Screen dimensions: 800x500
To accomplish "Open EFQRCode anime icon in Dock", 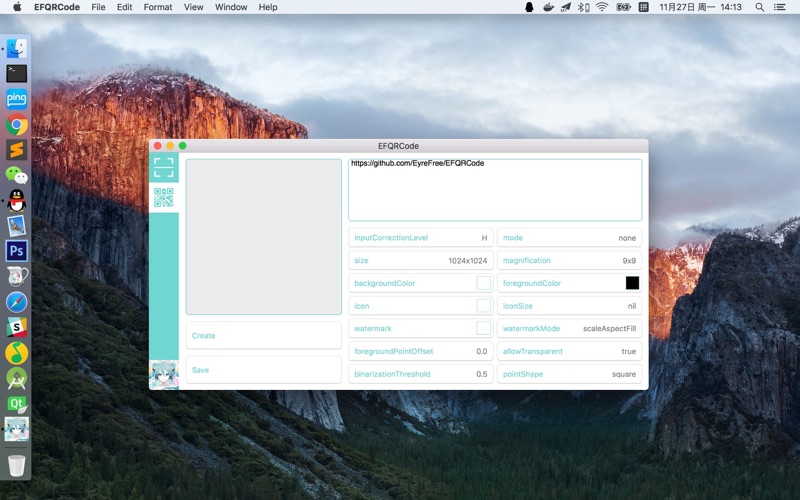I will coord(16,429).
